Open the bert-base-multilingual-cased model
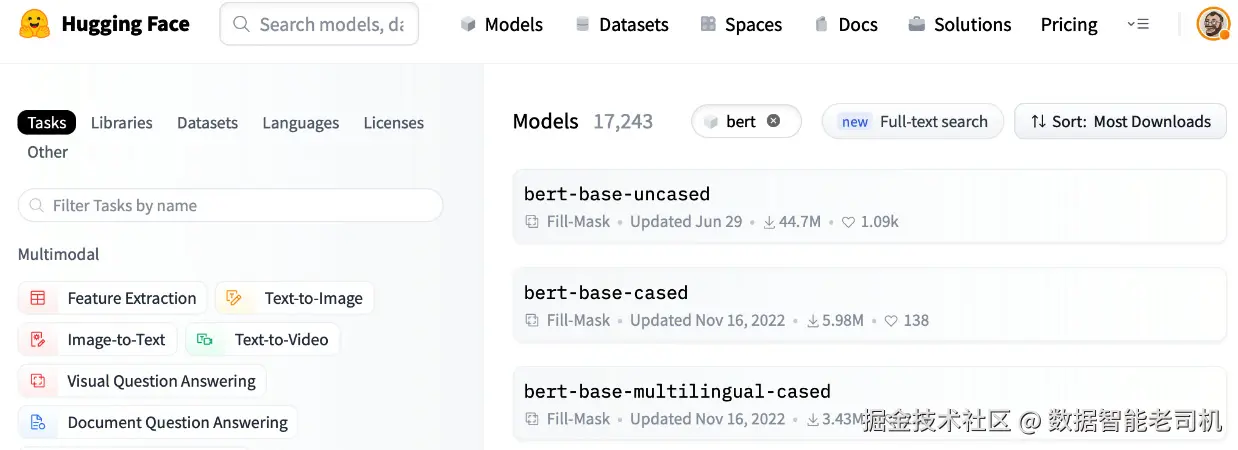The image size is (1238, 450). tap(677, 391)
